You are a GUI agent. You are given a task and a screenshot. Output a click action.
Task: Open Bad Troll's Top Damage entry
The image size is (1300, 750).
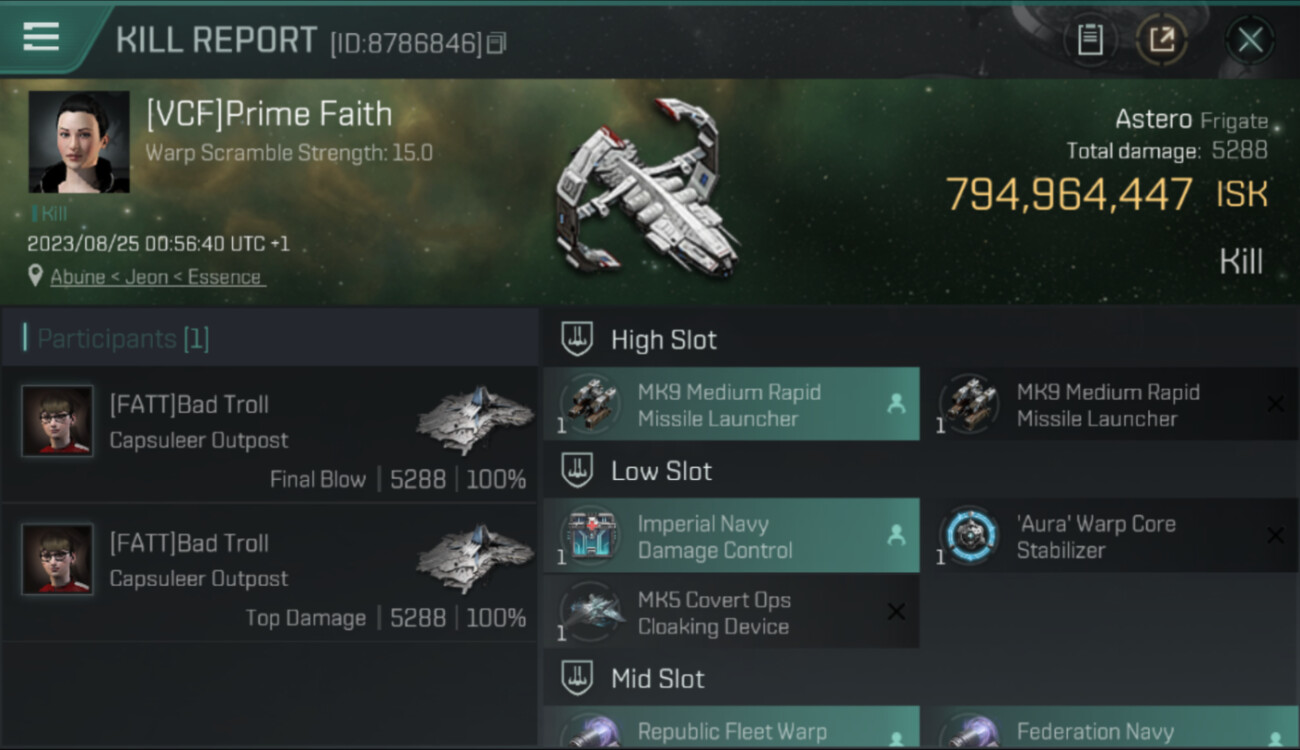pyautogui.click(x=269, y=572)
